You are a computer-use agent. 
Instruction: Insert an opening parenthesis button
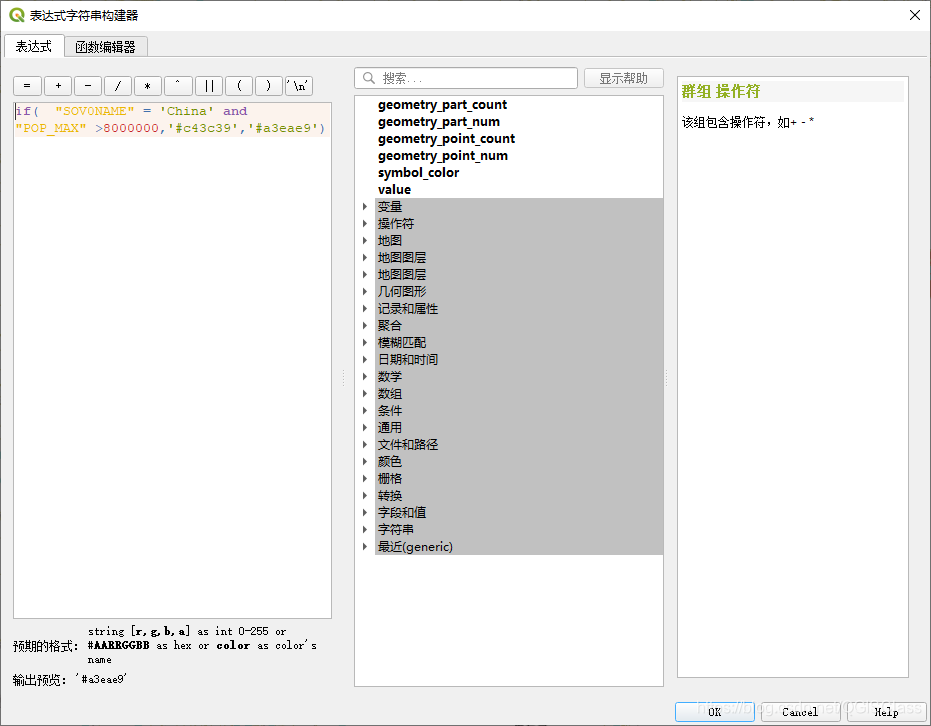[x=239, y=86]
